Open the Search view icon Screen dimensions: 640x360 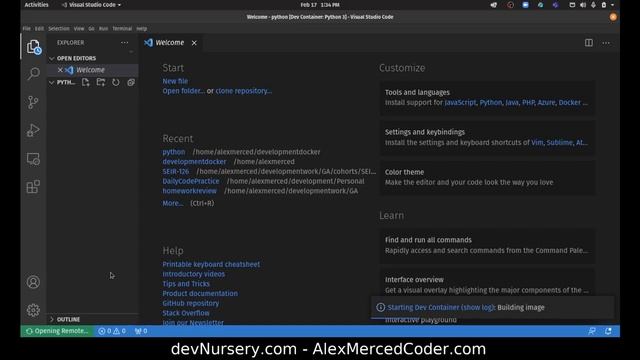point(33,73)
